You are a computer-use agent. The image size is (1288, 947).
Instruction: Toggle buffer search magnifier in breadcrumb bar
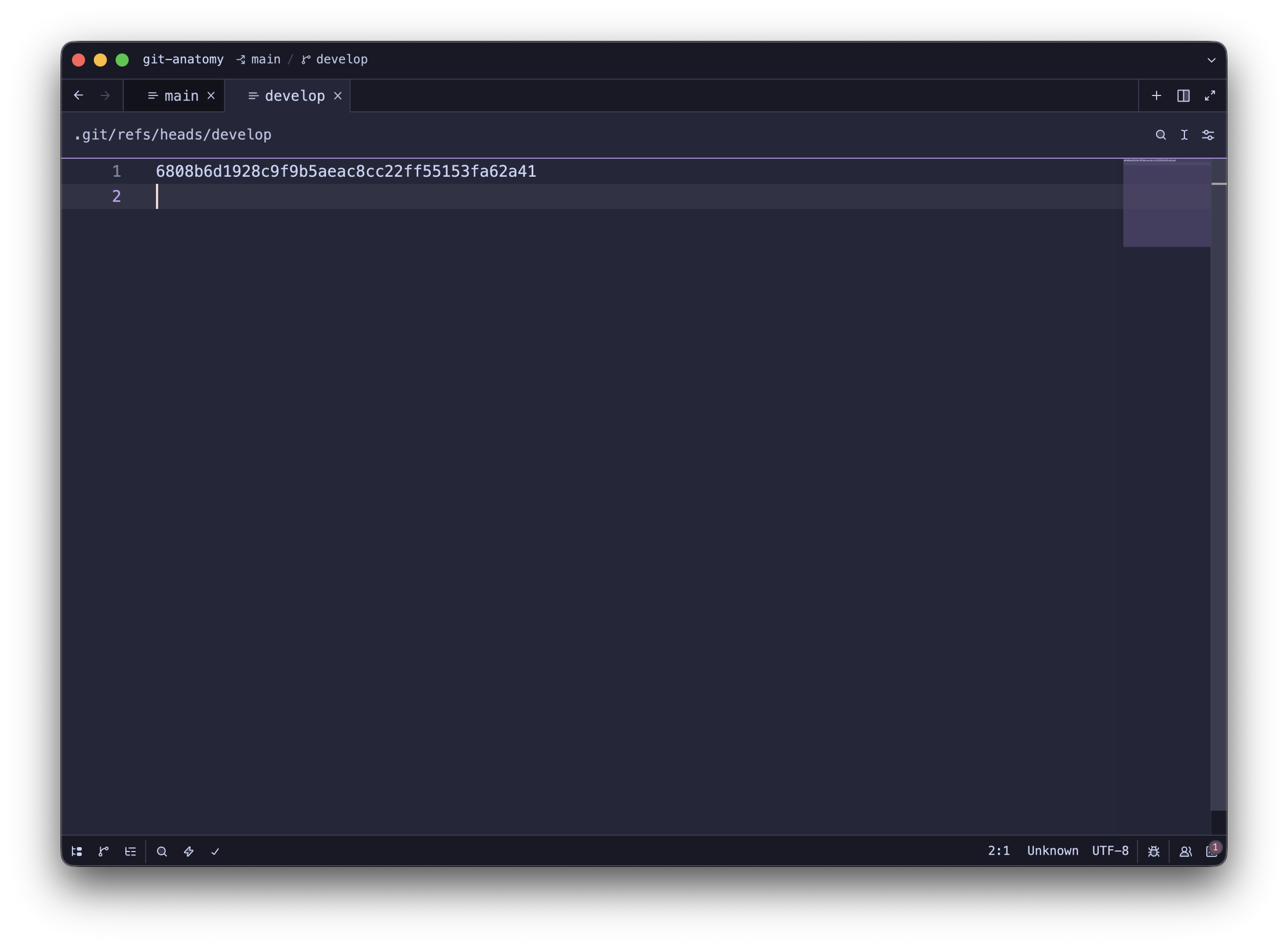click(x=1161, y=135)
